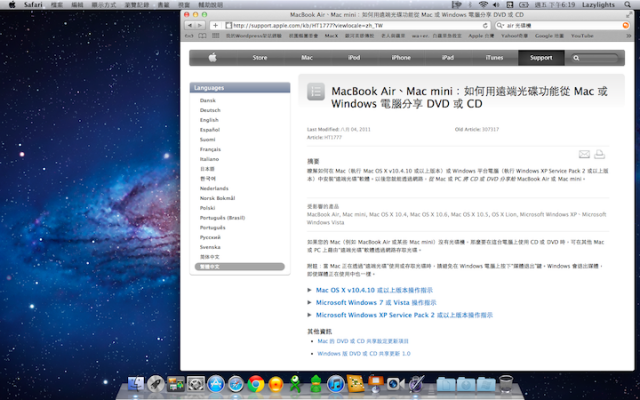This screenshot has height=400, width=640.
Task: Open Reading List glasses icon
Action: point(189,36)
